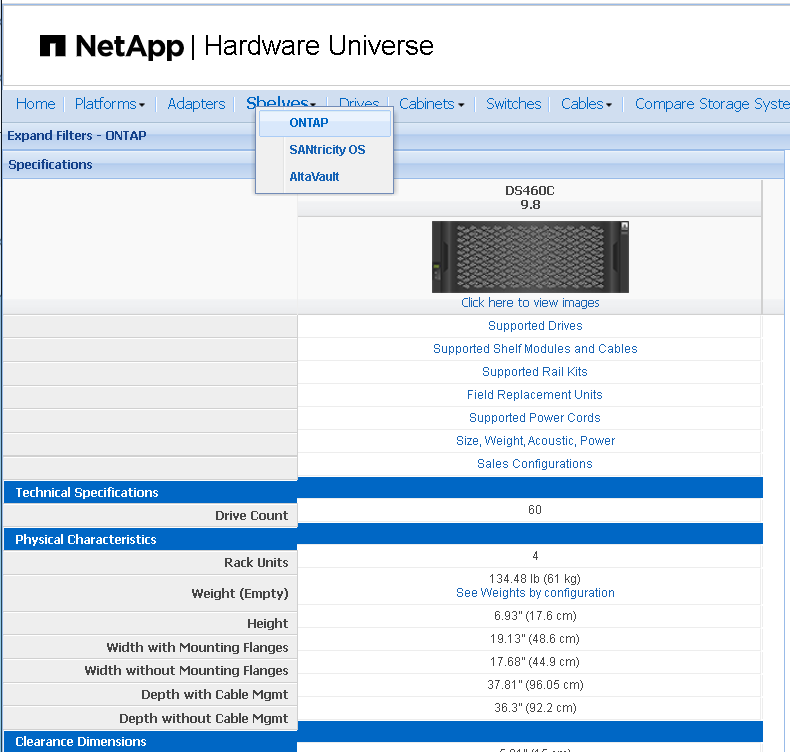Expand the Cabinets dropdown menu
The height and width of the screenshot is (752, 790).
[431, 104]
